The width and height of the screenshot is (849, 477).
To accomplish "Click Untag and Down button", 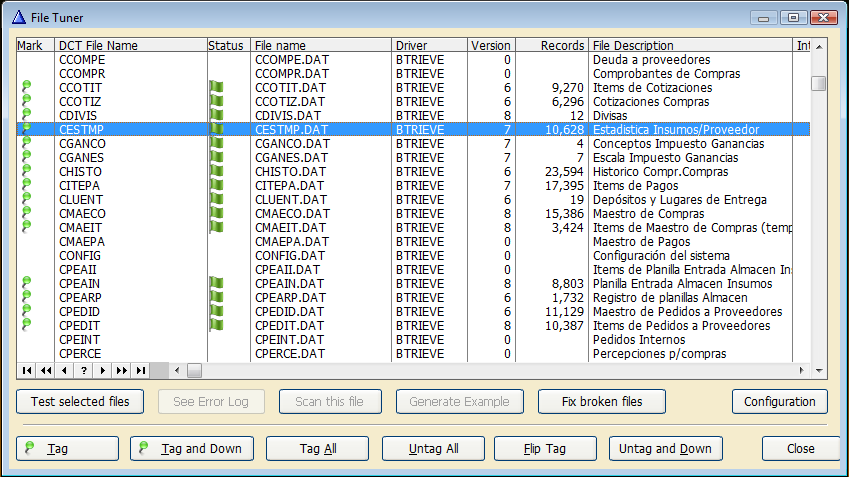I will [665, 449].
